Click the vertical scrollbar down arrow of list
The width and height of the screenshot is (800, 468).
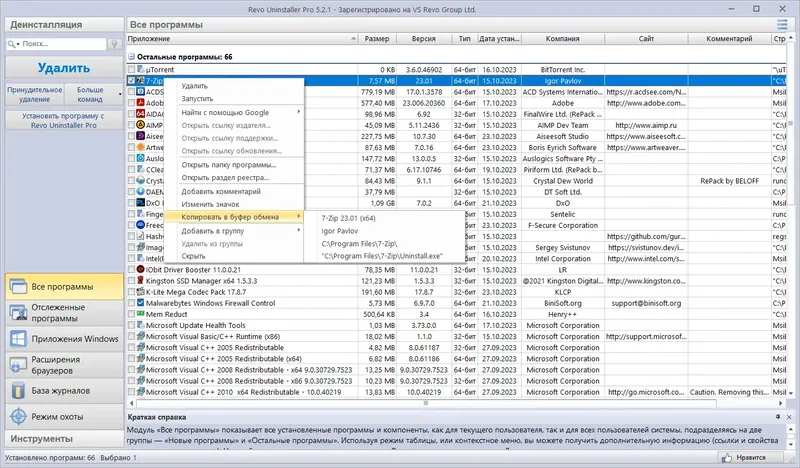tap(791, 393)
